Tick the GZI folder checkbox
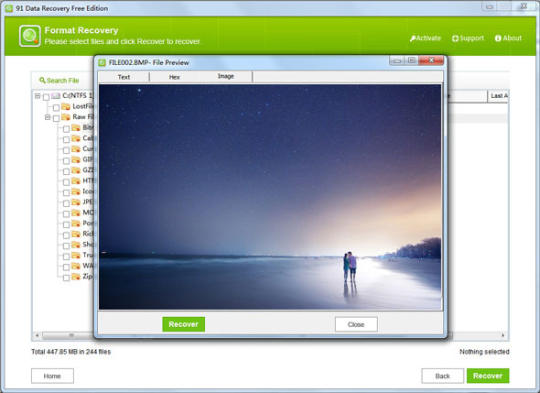This screenshot has width=540, height=393. coord(66,172)
